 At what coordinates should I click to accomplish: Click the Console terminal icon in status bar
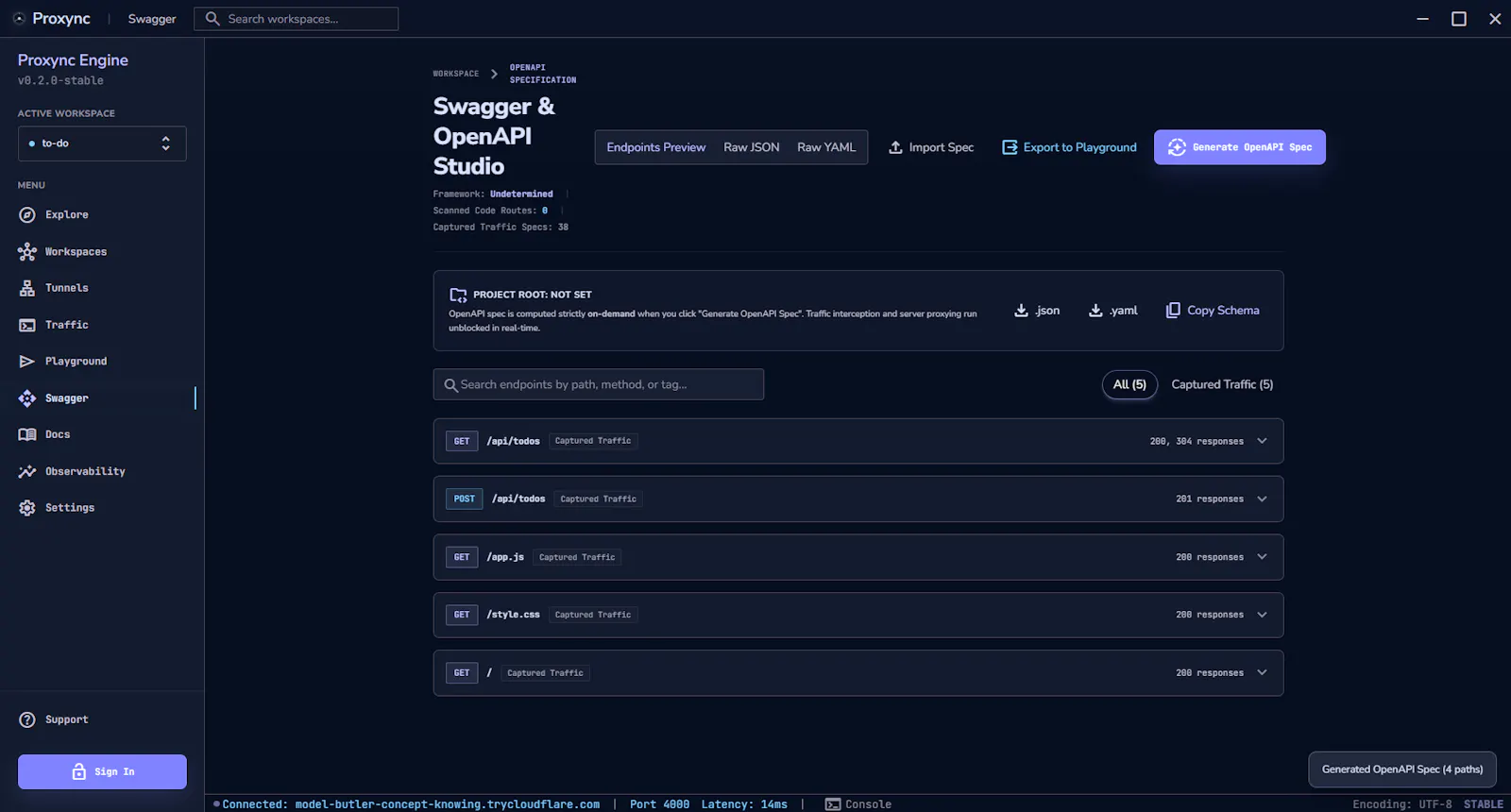833,804
